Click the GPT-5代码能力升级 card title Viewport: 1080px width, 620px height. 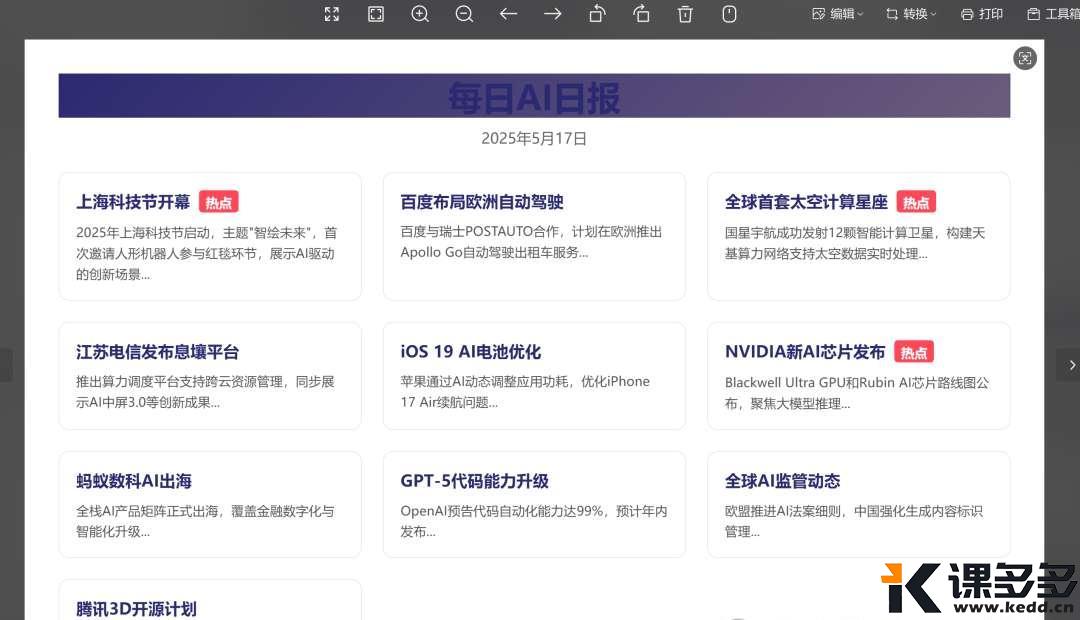click(475, 481)
